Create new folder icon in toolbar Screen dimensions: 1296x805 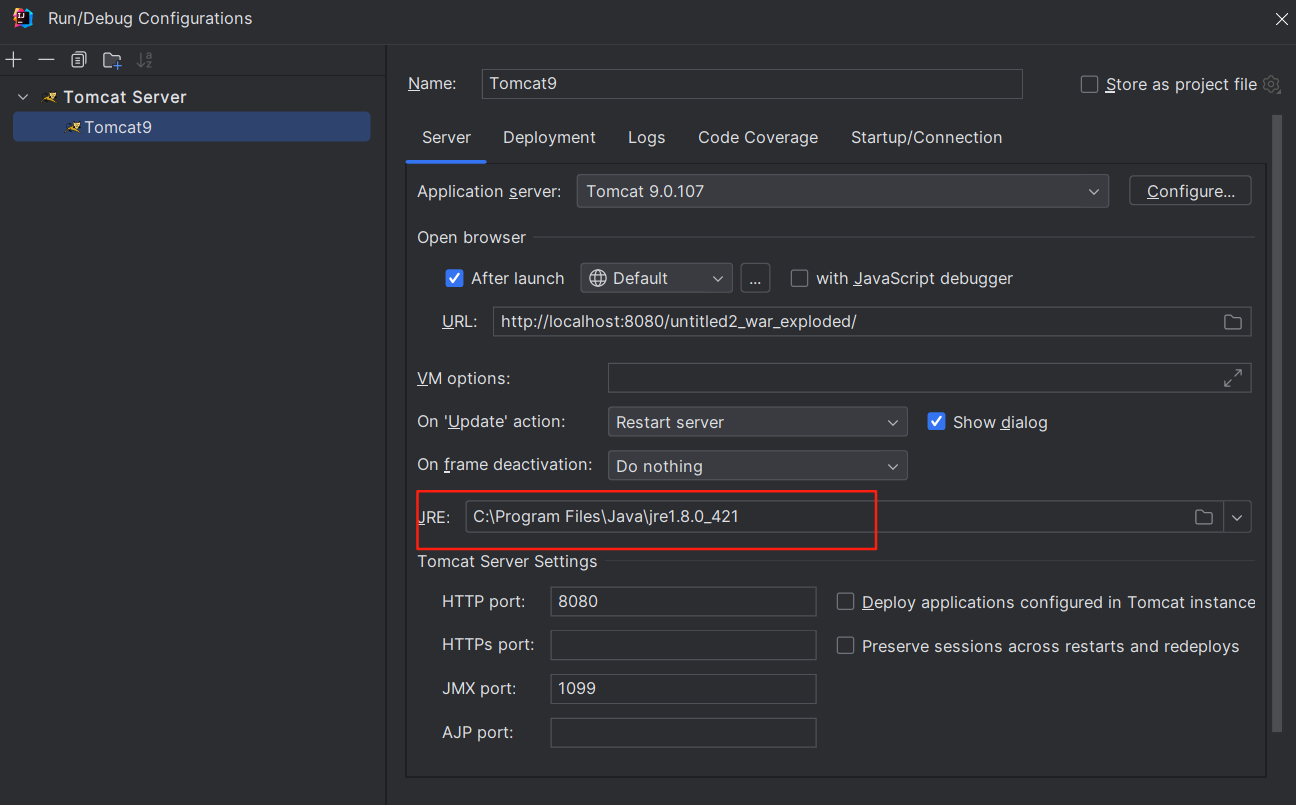pos(112,60)
